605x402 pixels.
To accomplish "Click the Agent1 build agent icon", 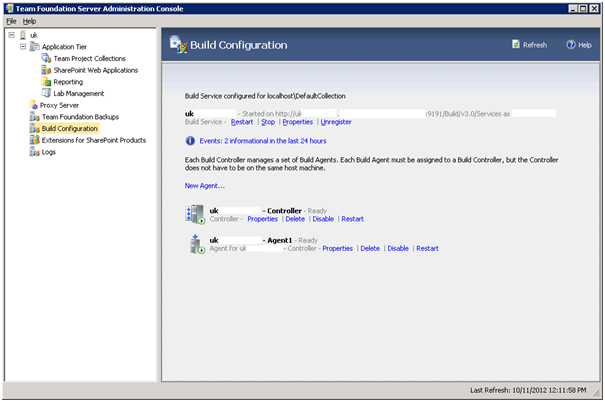I will 197,244.
